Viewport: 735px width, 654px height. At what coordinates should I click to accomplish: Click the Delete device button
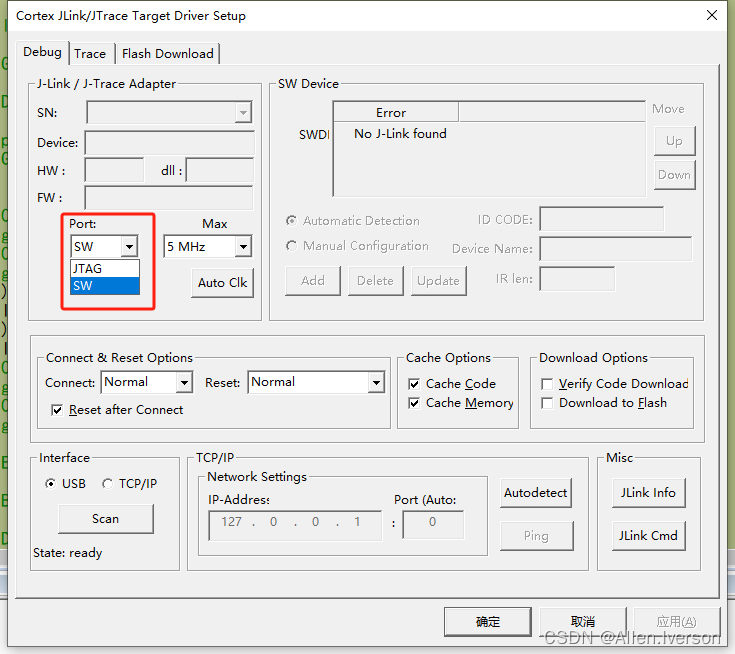375,281
